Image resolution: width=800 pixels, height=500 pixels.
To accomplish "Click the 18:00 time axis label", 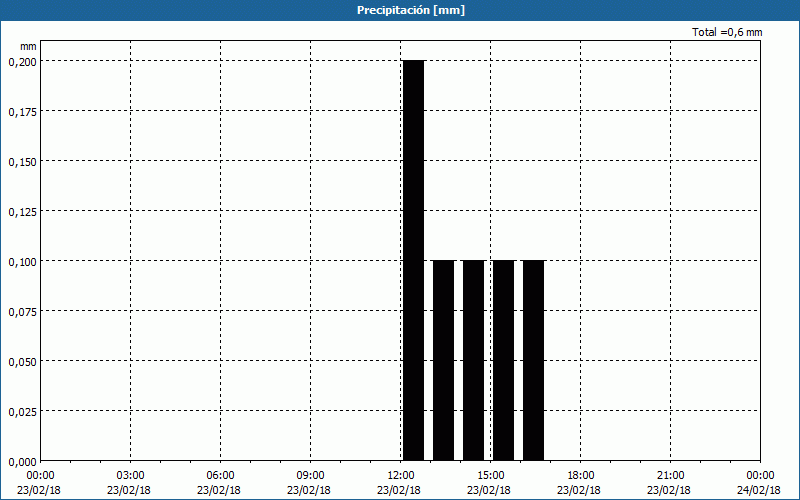I will point(580,476).
